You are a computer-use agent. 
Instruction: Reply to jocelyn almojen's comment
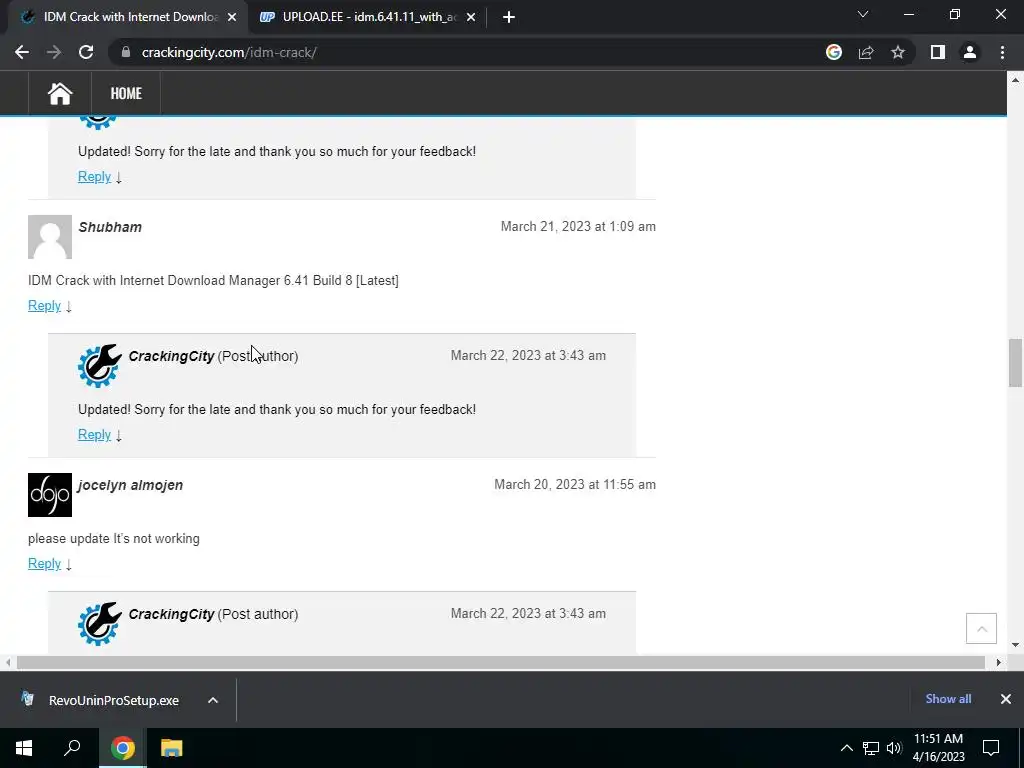[44, 564]
